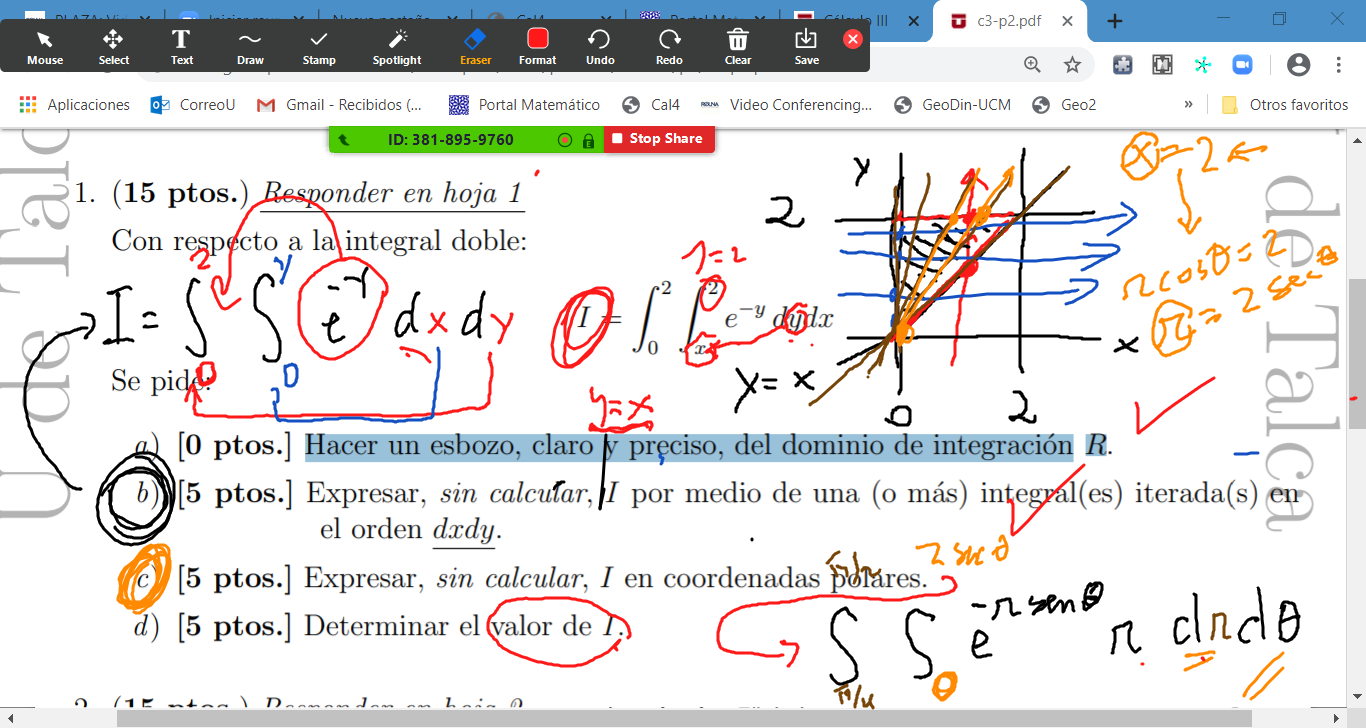Click the '(15 ptos.)' heading of question 1
This screenshot has width=1366, height=728.
click(183, 193)
